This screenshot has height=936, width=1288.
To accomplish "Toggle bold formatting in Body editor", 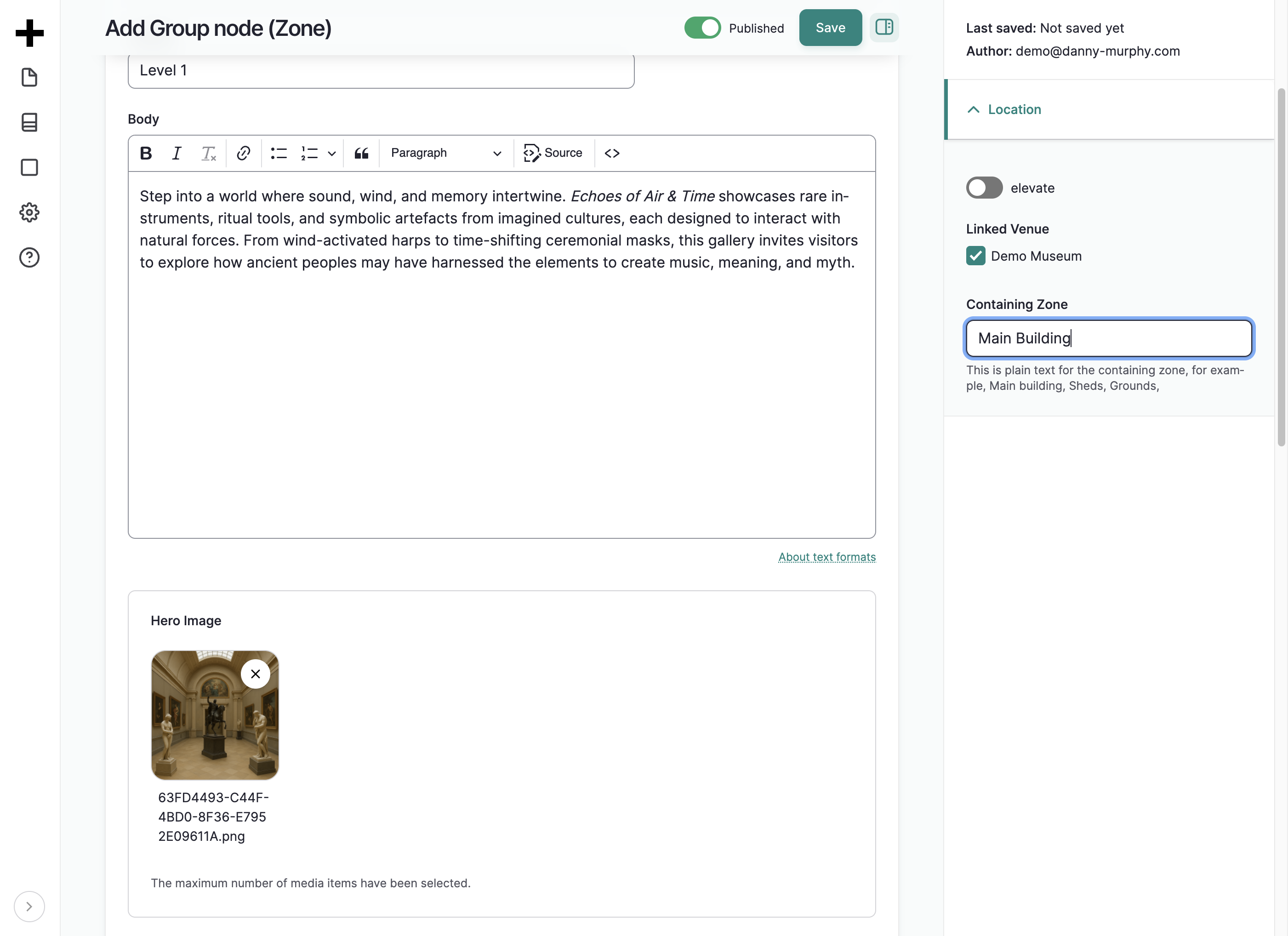I will 146,154.
